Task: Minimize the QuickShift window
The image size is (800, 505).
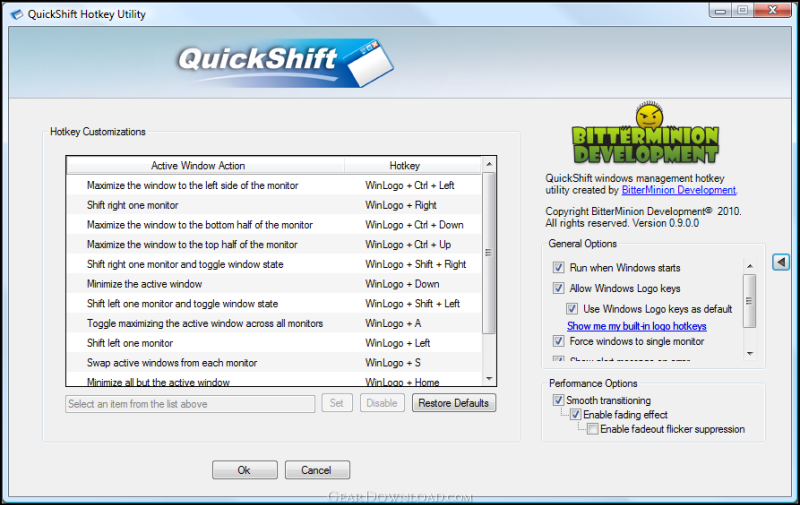Action: [720, 11]
